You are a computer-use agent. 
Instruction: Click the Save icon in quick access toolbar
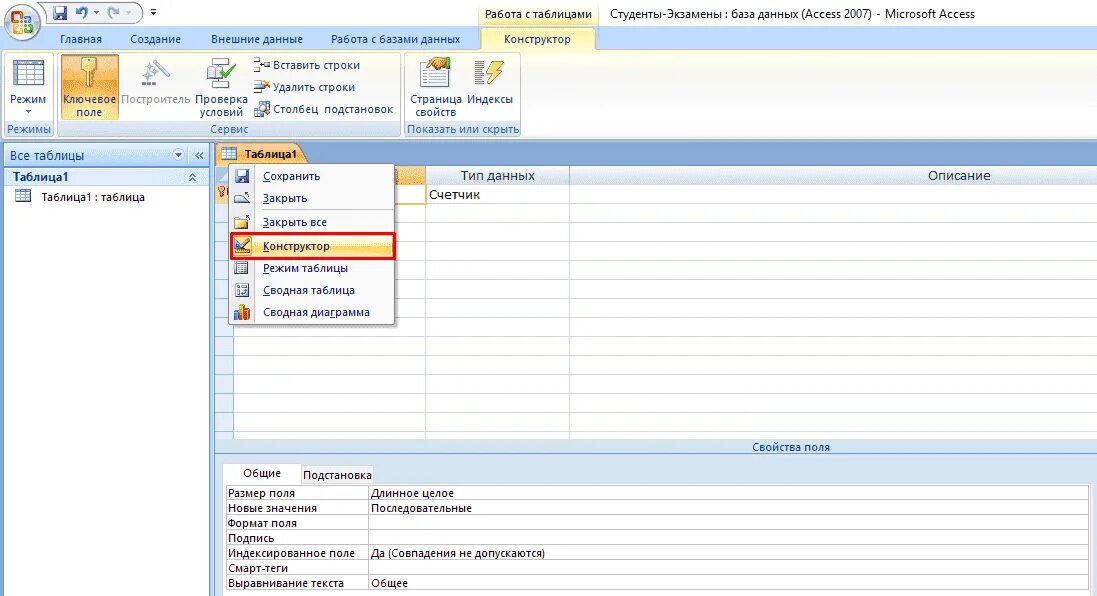pyautogui.click(x=60, y=13)
